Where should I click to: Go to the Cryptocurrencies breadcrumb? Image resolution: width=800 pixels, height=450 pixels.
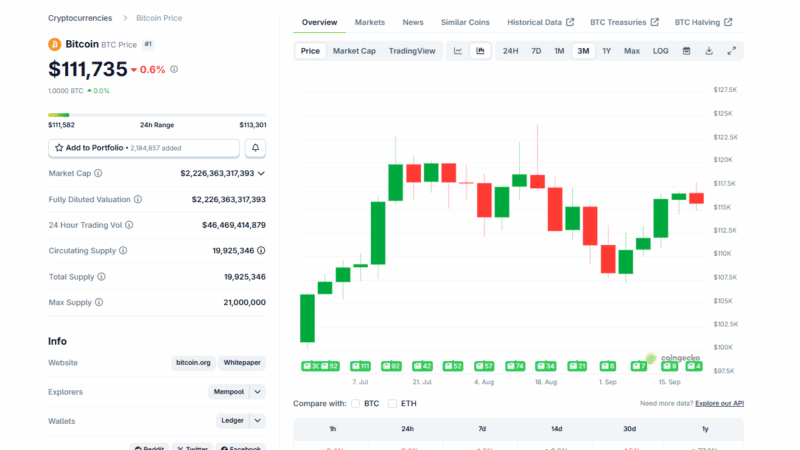pos(80,18)
